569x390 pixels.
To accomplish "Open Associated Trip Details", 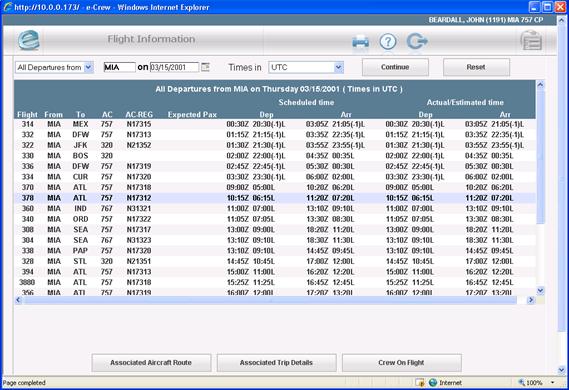I will point(276,362).
